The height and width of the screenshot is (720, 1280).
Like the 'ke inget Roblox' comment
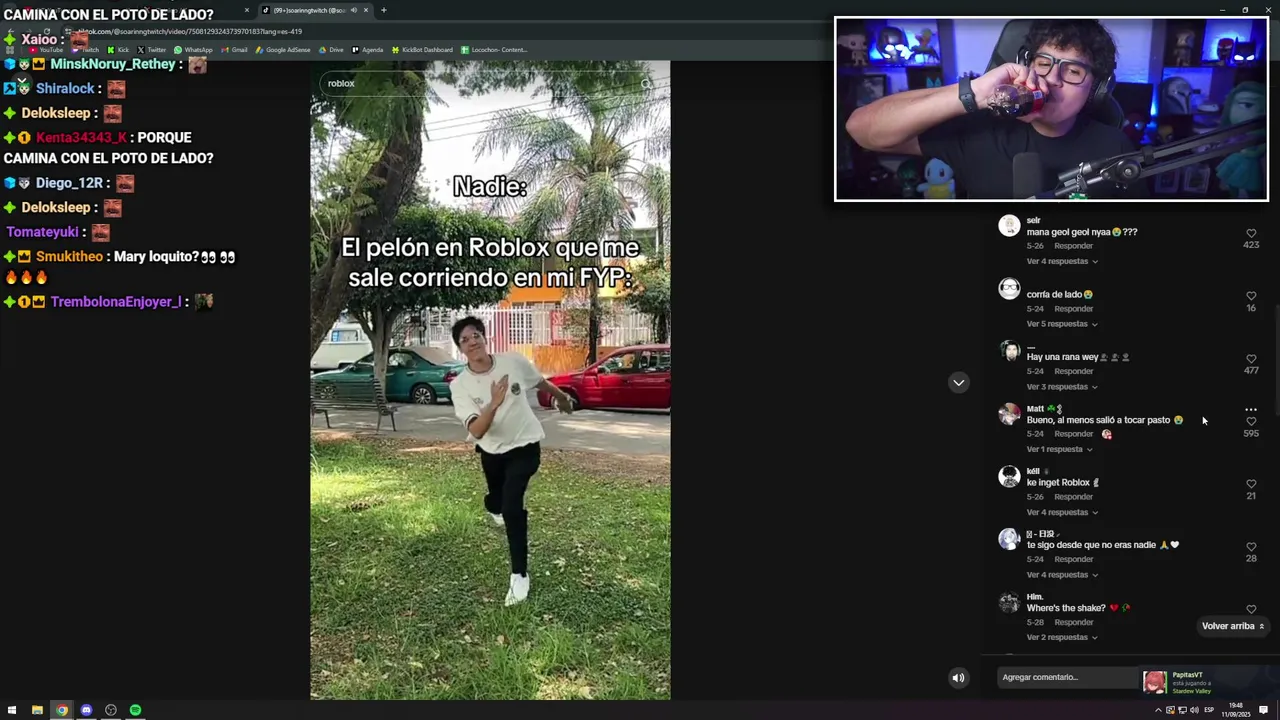coord(1251,484)
